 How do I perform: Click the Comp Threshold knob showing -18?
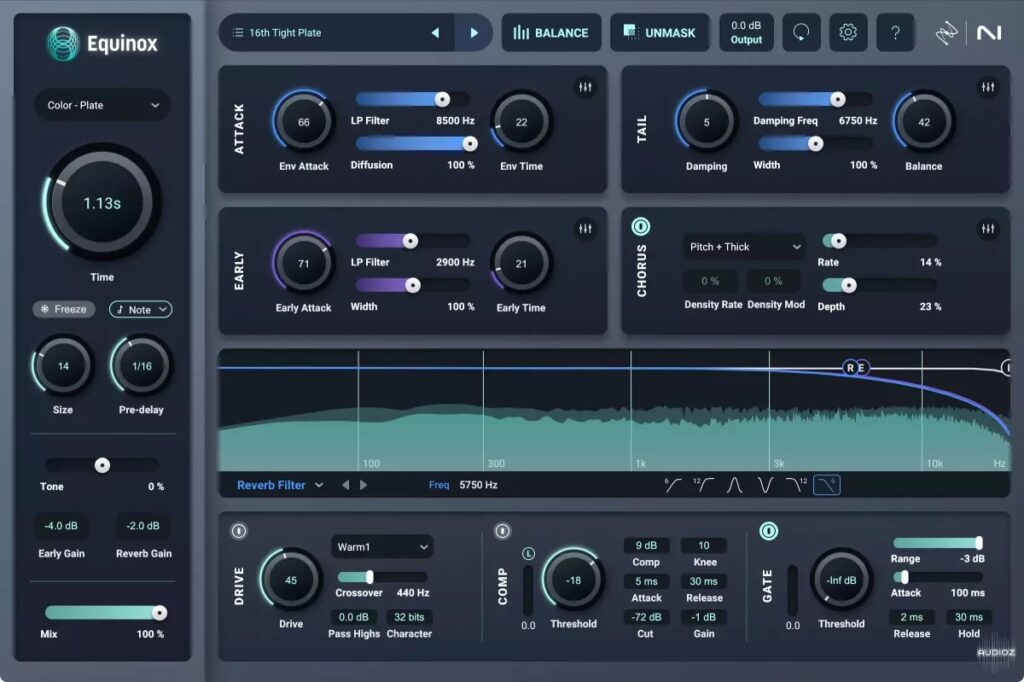tap(573, 580)
